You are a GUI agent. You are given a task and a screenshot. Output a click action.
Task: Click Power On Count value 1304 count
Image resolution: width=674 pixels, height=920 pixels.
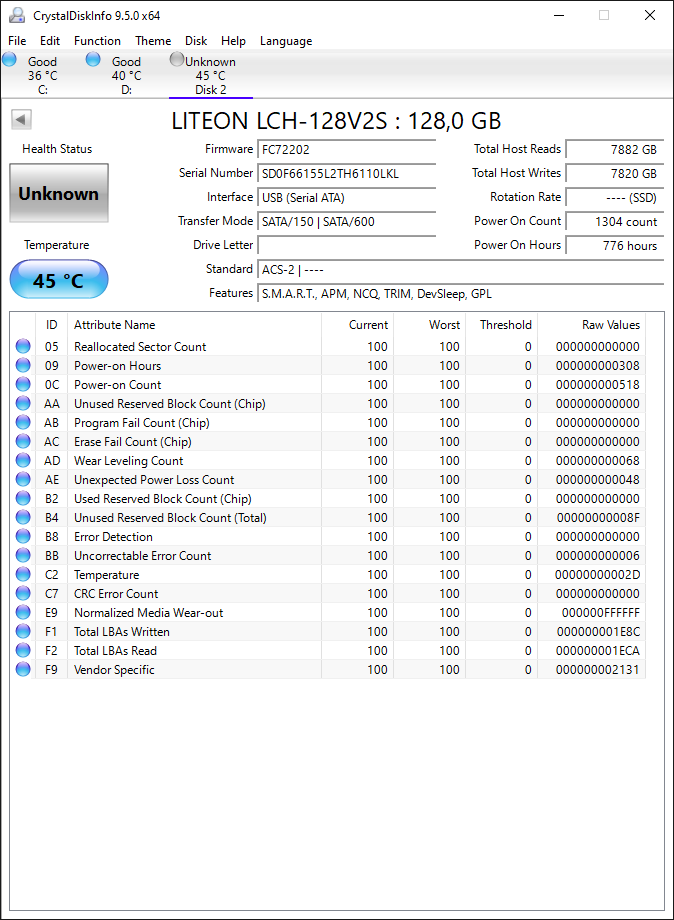tap(615, 222)
